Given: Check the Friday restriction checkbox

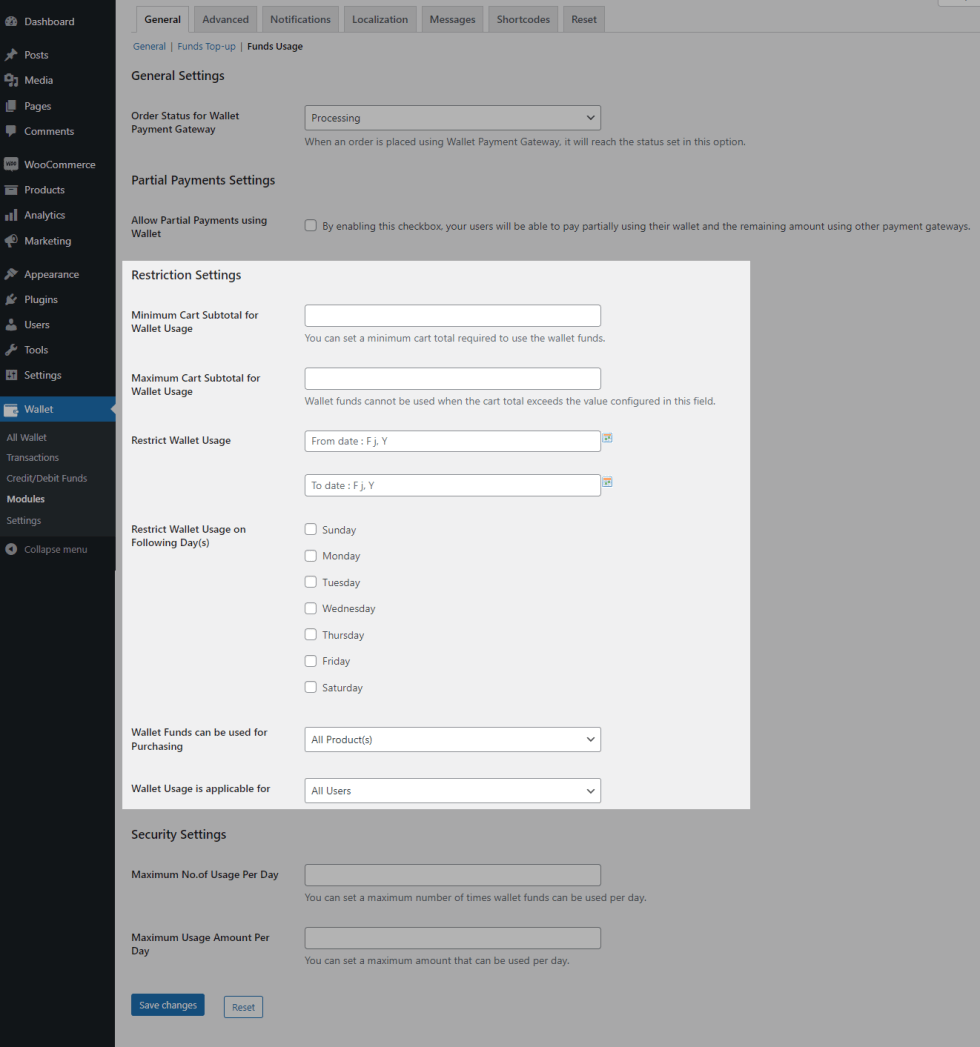Looking at the screenshot, I should click(310, 661).
